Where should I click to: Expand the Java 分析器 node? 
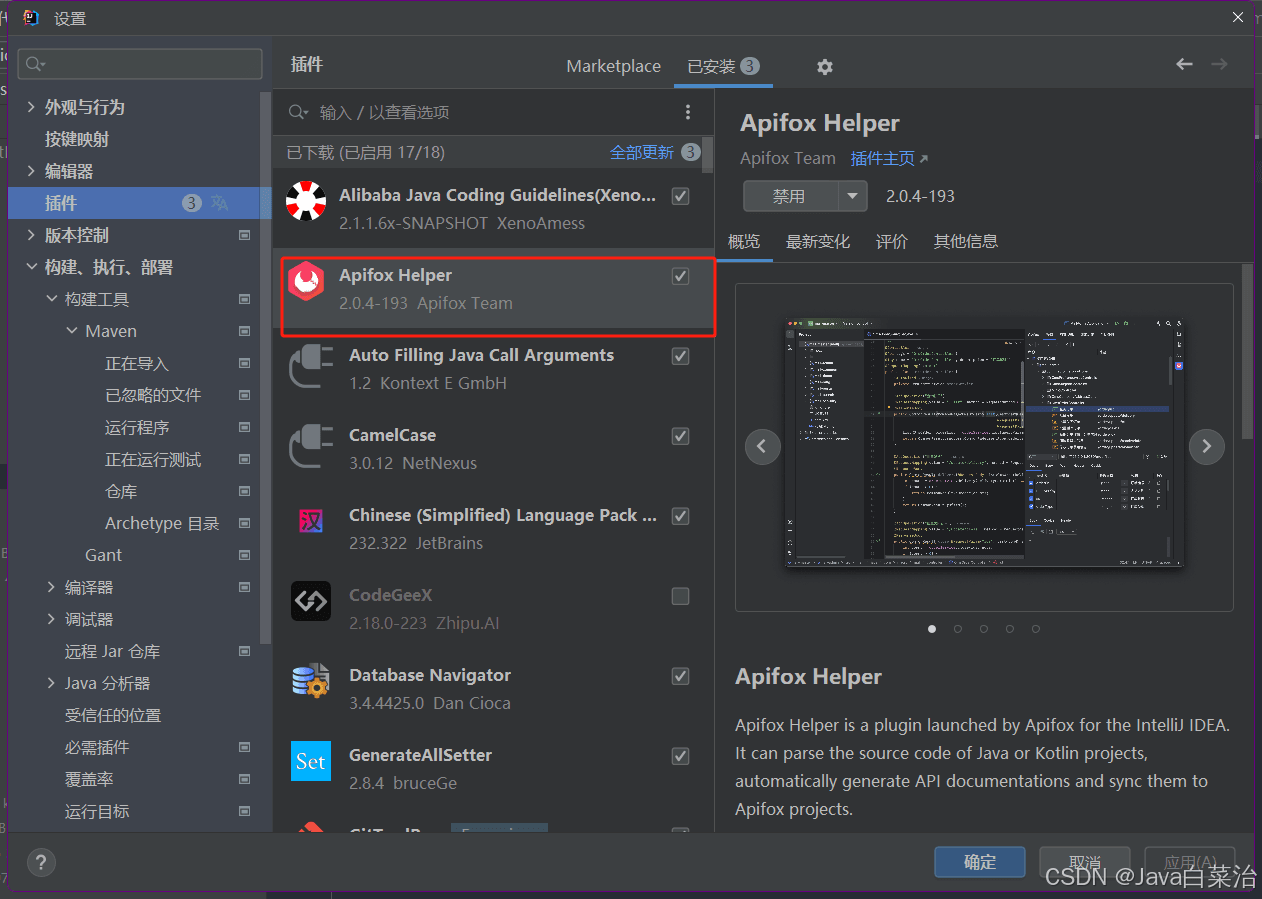[52, 683]
